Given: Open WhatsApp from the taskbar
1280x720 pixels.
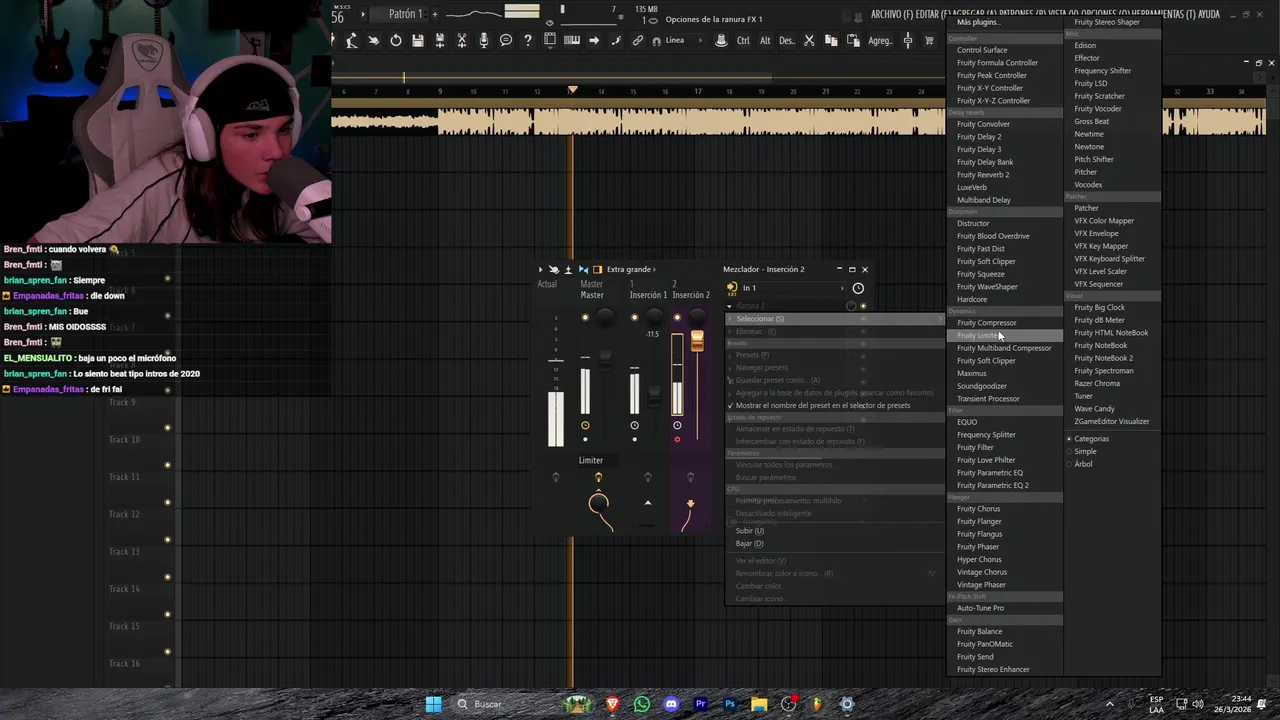Looking at the screenshot, I should pyautogui.click(x=642, y=704).
